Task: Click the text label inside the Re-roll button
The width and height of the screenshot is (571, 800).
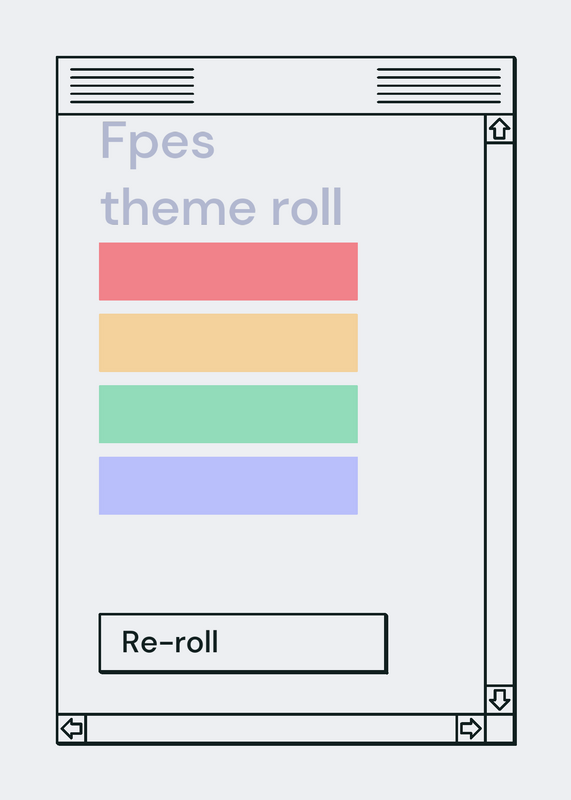Action: coord(170,642)
